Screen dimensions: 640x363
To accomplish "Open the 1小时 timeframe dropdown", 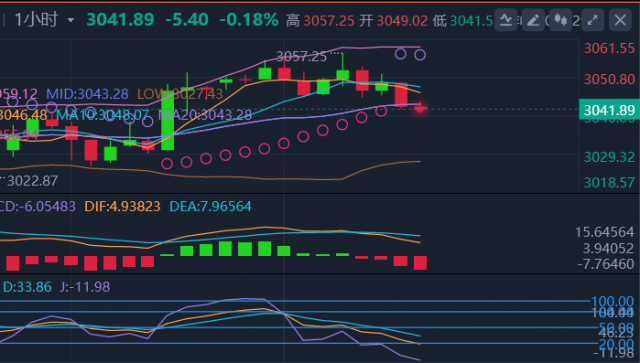I will tap(44, 20).
